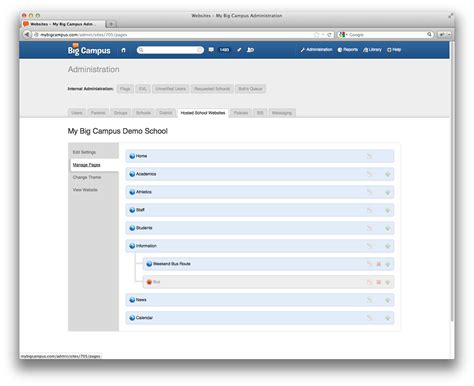The image size is (474, 386).
Task: Click the red delete icon on Weekend Bus Route
Action: coord(379,264)
